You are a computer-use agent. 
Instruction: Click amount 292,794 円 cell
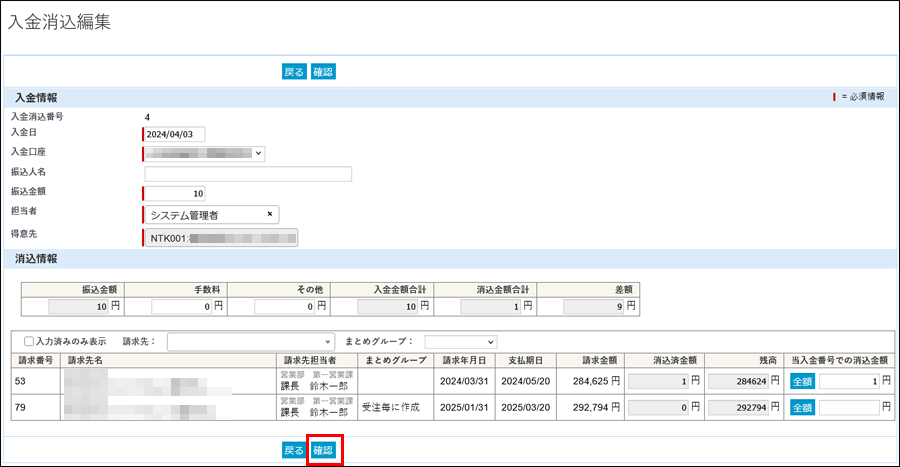tap(591, 407)
